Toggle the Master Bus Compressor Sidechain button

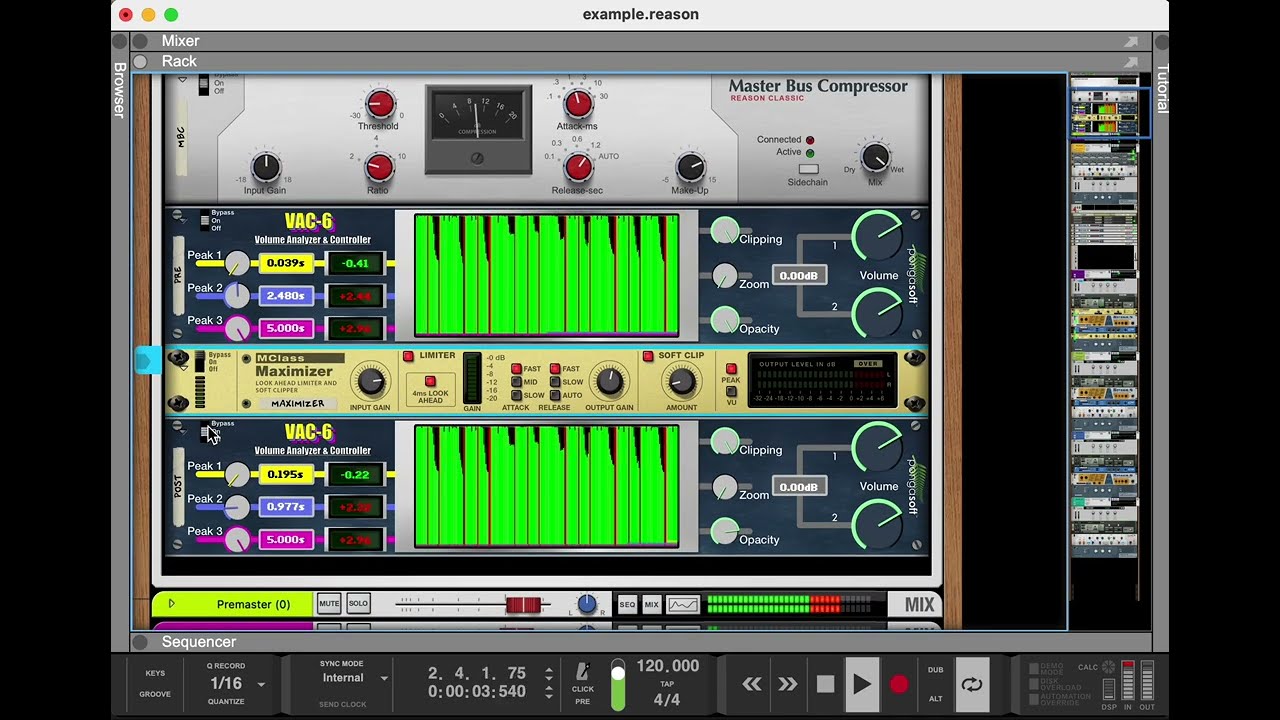tap(808, 169)
